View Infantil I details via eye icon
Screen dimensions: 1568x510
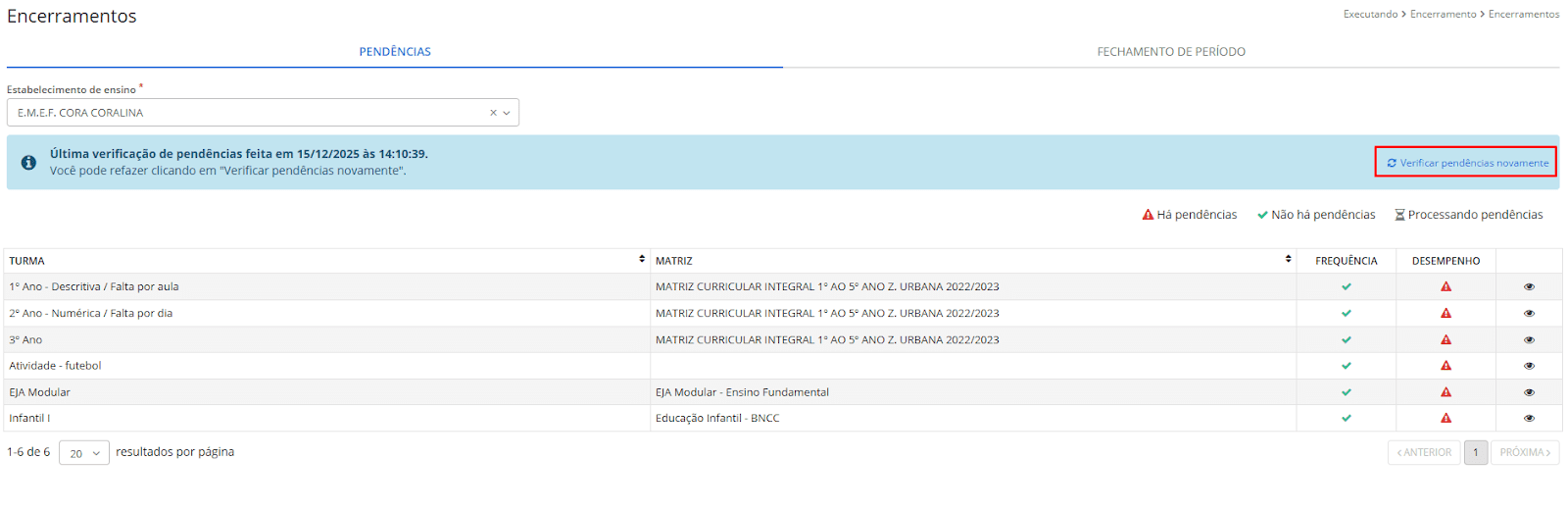coord(1529,419)
